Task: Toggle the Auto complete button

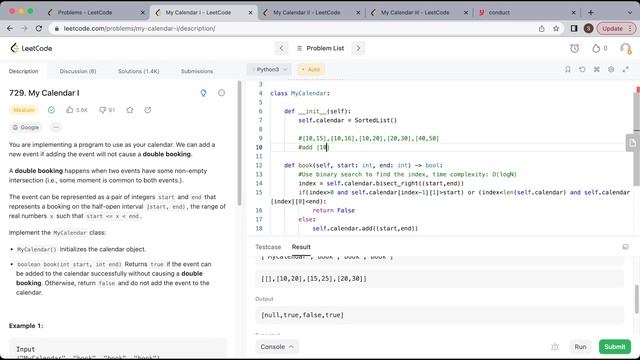Action: pos(311,69)
